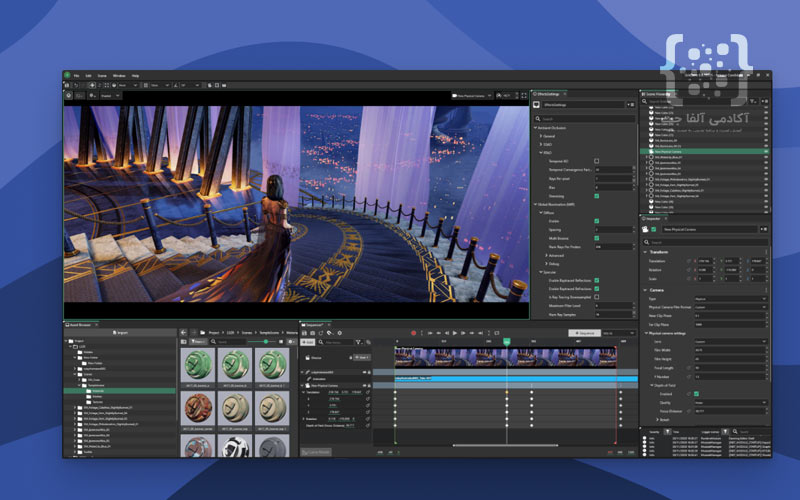
Task: Select New Physical Camera in Scene Hierarchy
Action: tap(704, 152)
